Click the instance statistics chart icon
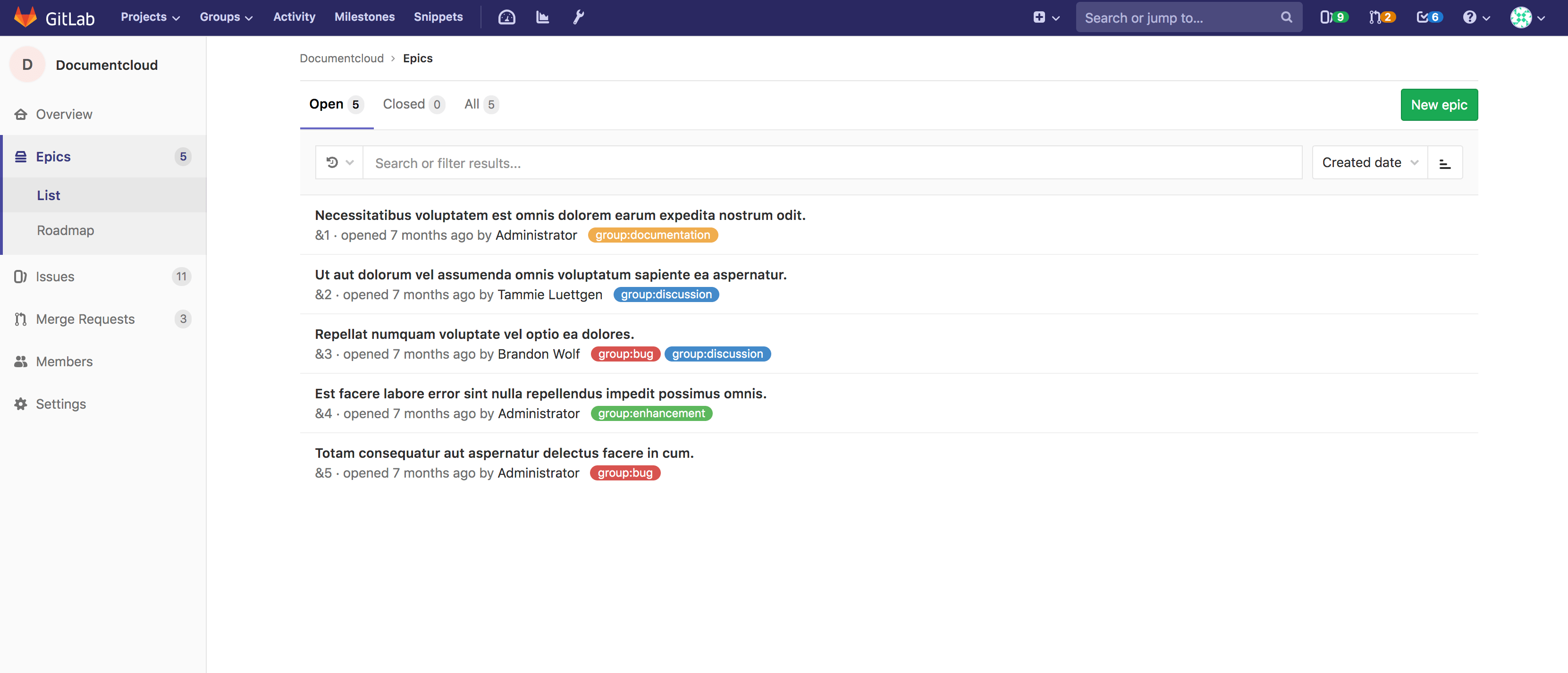 542,17
